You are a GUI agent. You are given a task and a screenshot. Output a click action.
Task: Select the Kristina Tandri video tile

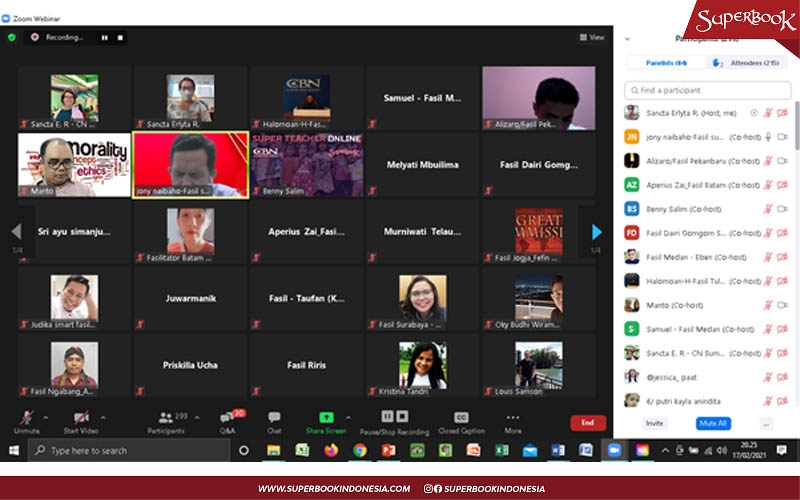click(422, 365)
